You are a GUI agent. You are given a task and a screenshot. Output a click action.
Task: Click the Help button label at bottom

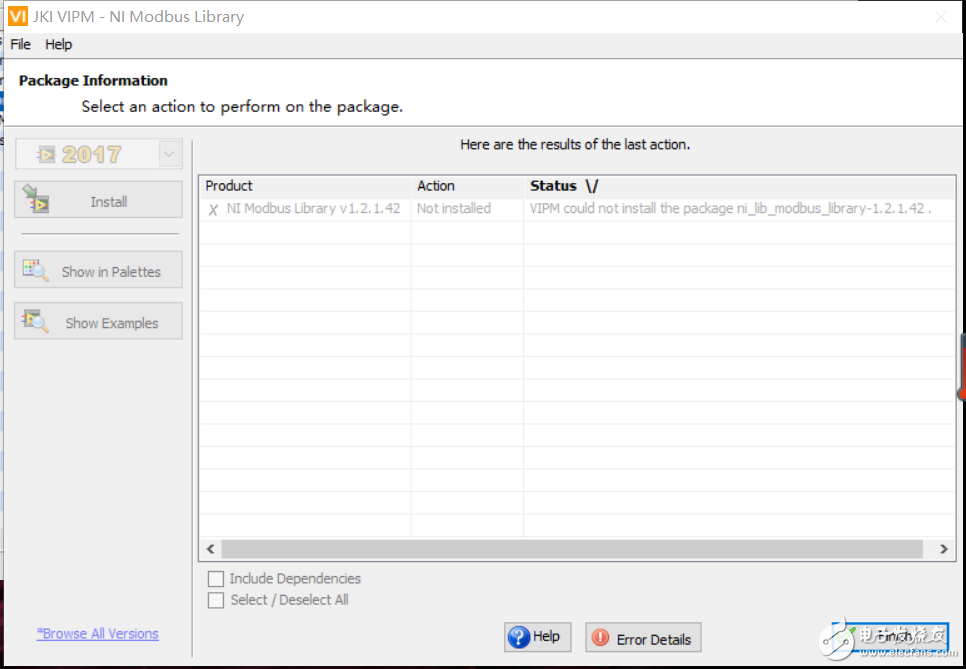(x=546, y=636)
